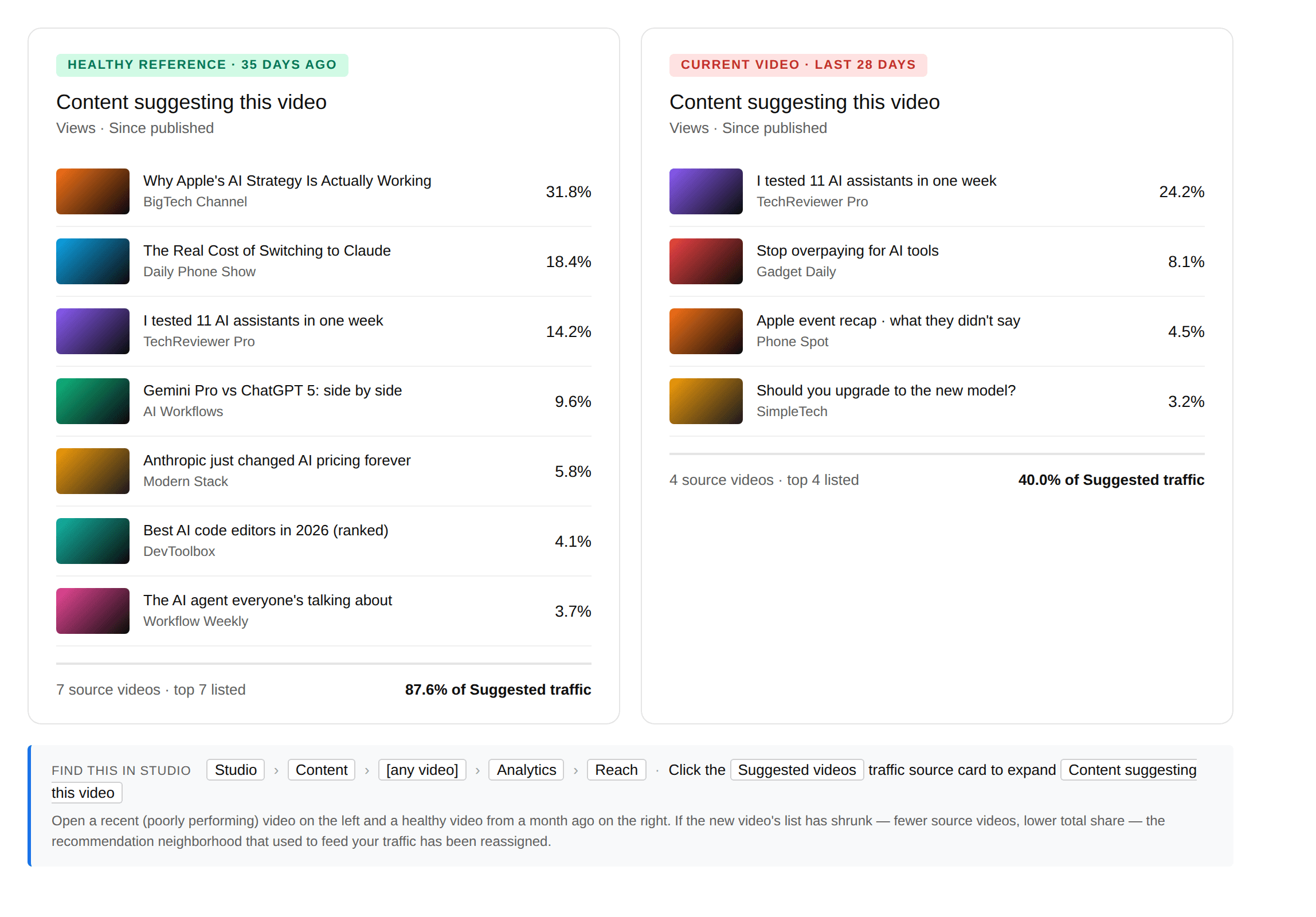Select the Gadget Daily channel name

click(796, 272)
